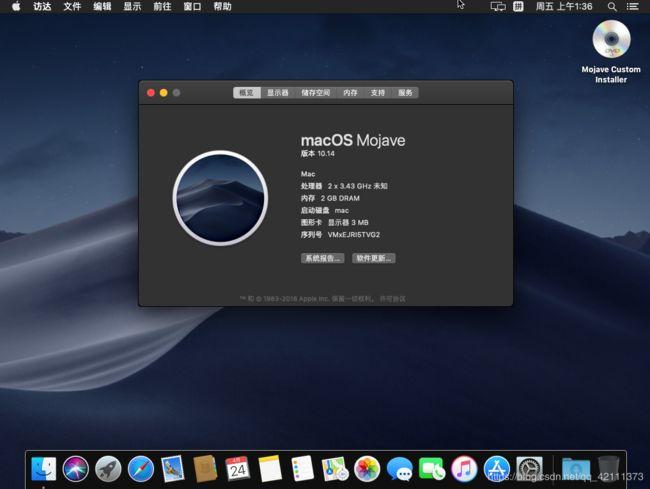The height and width of the screenshot is (489, 650).
Task: Click the macOS Mojave title text
Action: 353,141
